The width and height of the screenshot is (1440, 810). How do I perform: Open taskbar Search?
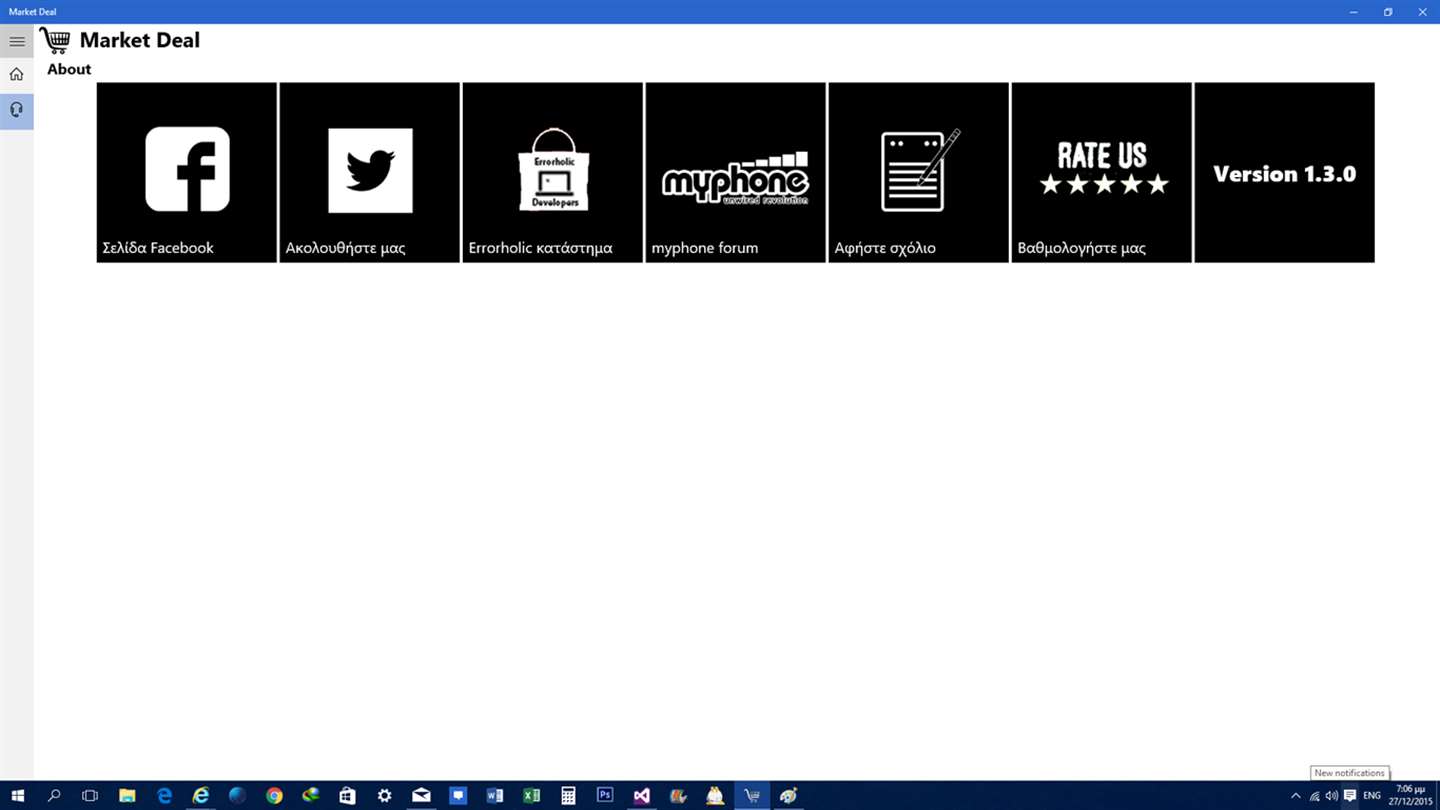tap(54, 796)
